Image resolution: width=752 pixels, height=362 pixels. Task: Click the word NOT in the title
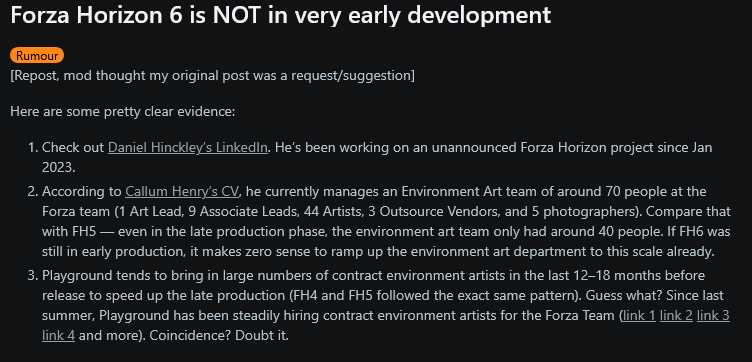click(237, 15)
